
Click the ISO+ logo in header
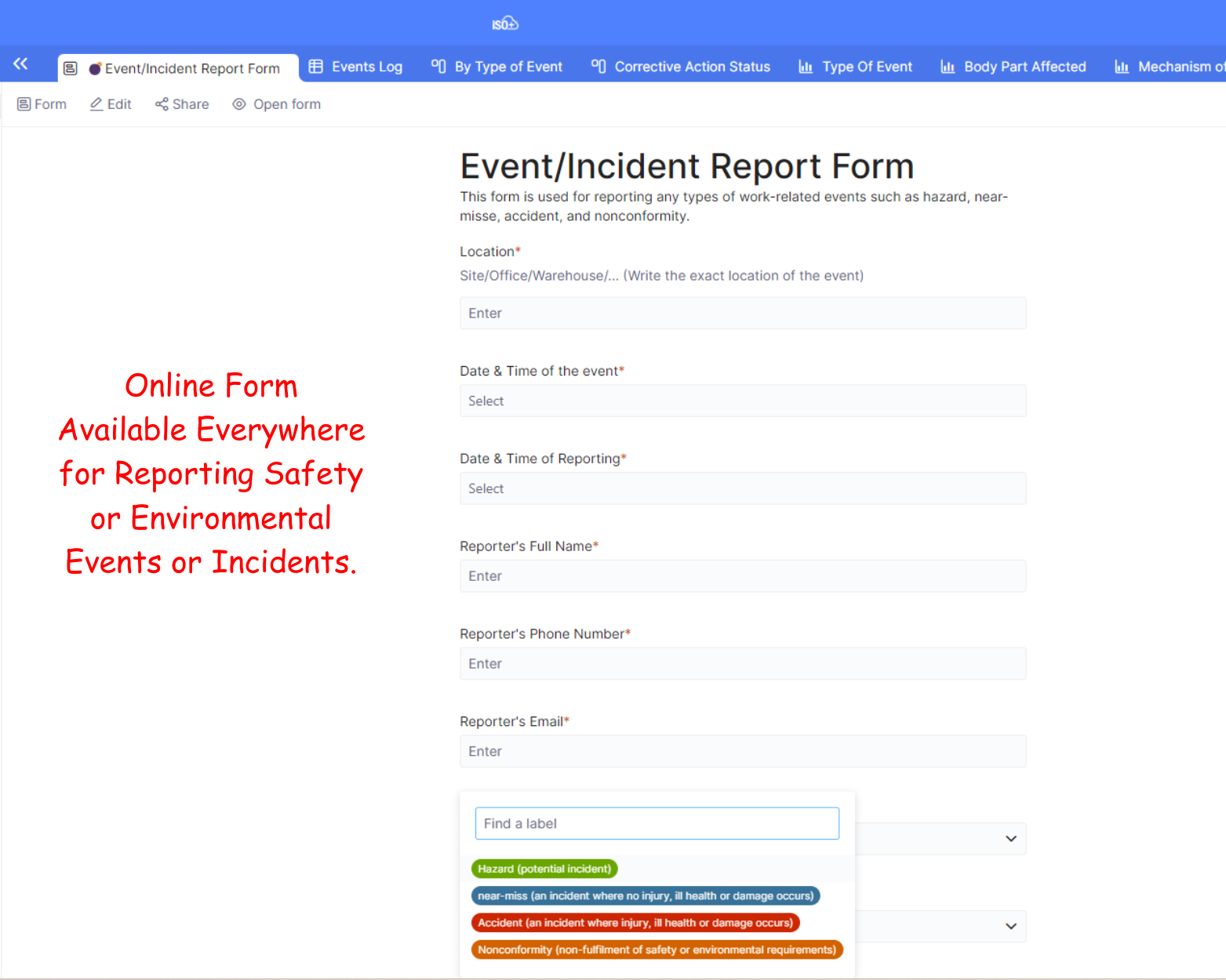coord(505,24)
